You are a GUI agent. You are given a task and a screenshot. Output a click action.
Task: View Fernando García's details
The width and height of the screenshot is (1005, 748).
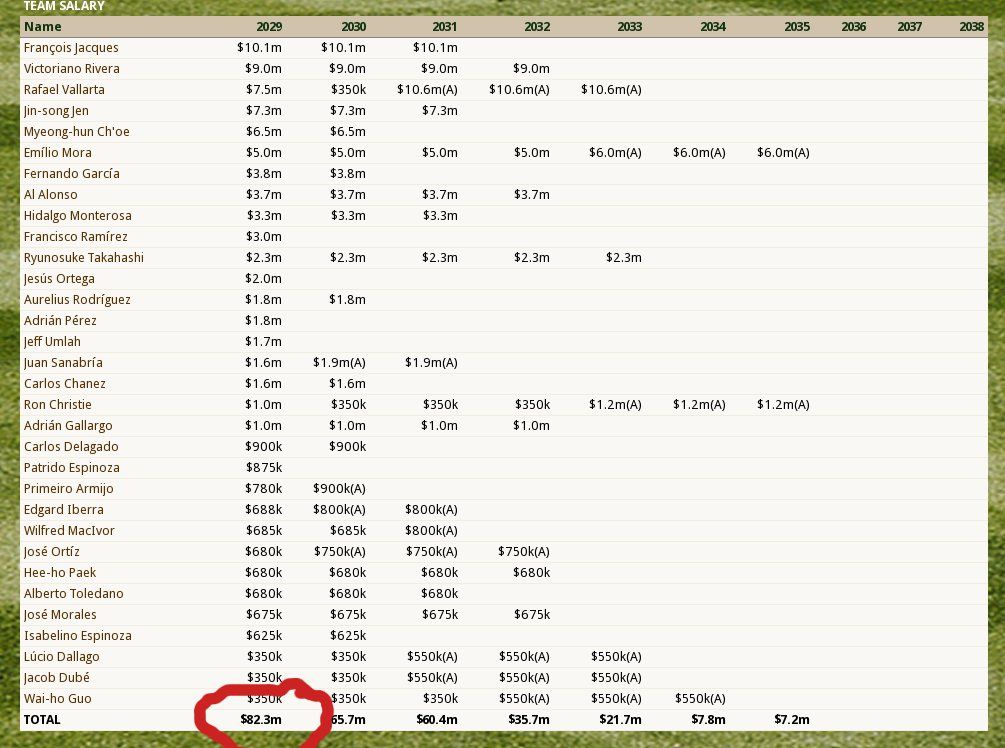coord(73,173)
